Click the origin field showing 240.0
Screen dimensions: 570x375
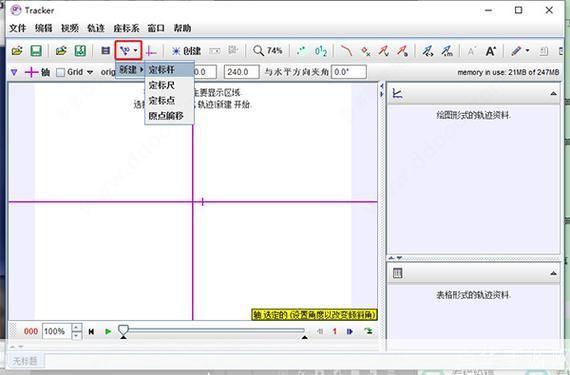pos(241,72)
